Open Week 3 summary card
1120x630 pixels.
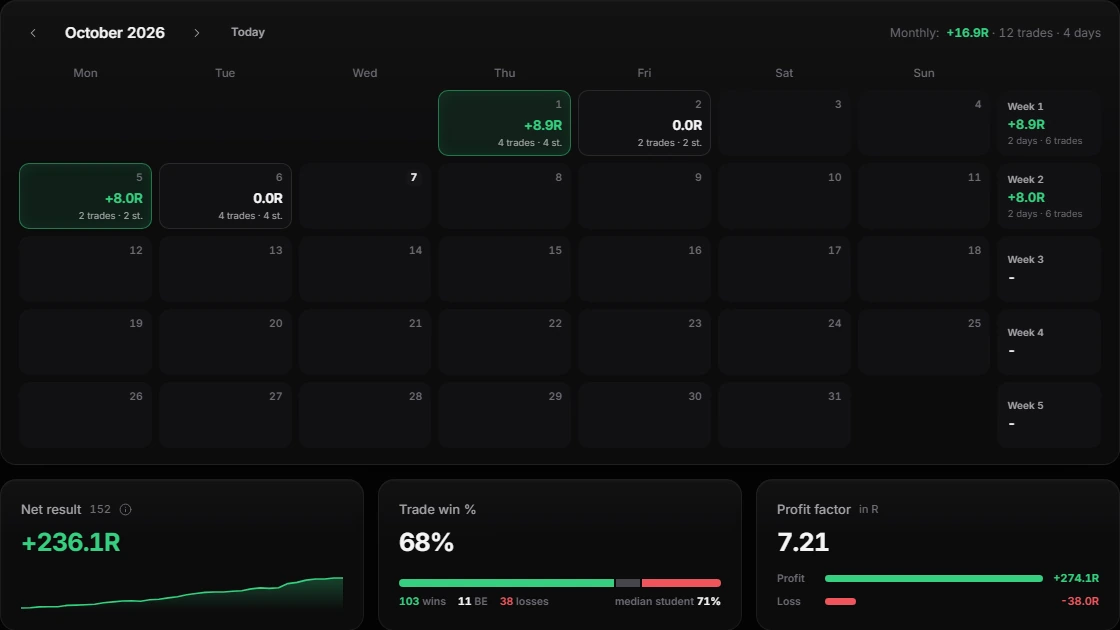1049,269
